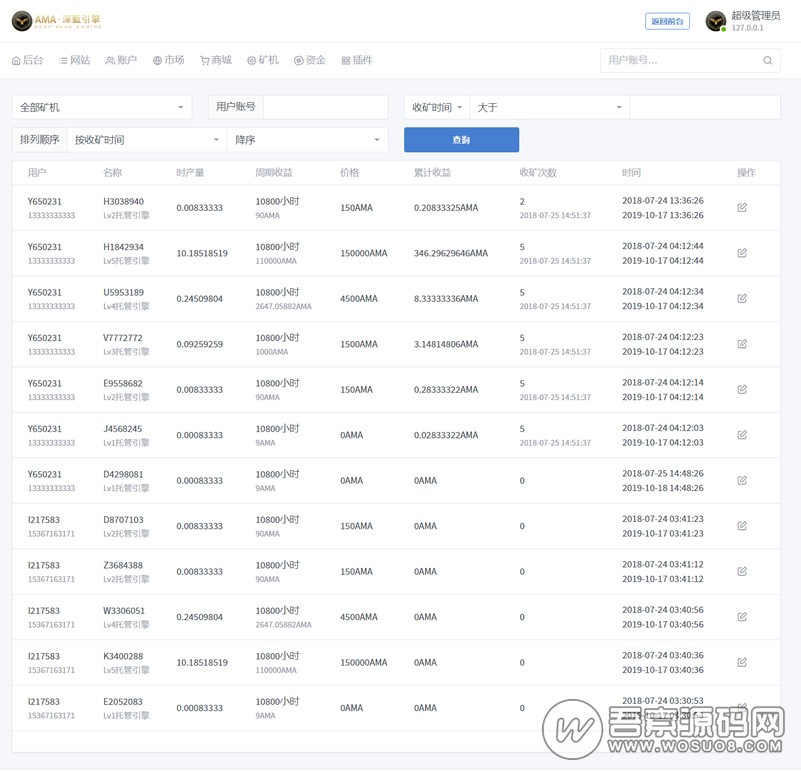Click the 返回前台 button

click(666, 20)
